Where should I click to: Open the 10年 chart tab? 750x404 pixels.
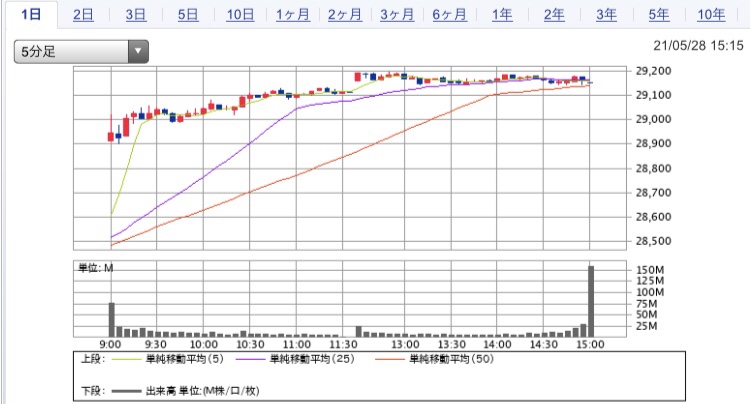point(711,15)
